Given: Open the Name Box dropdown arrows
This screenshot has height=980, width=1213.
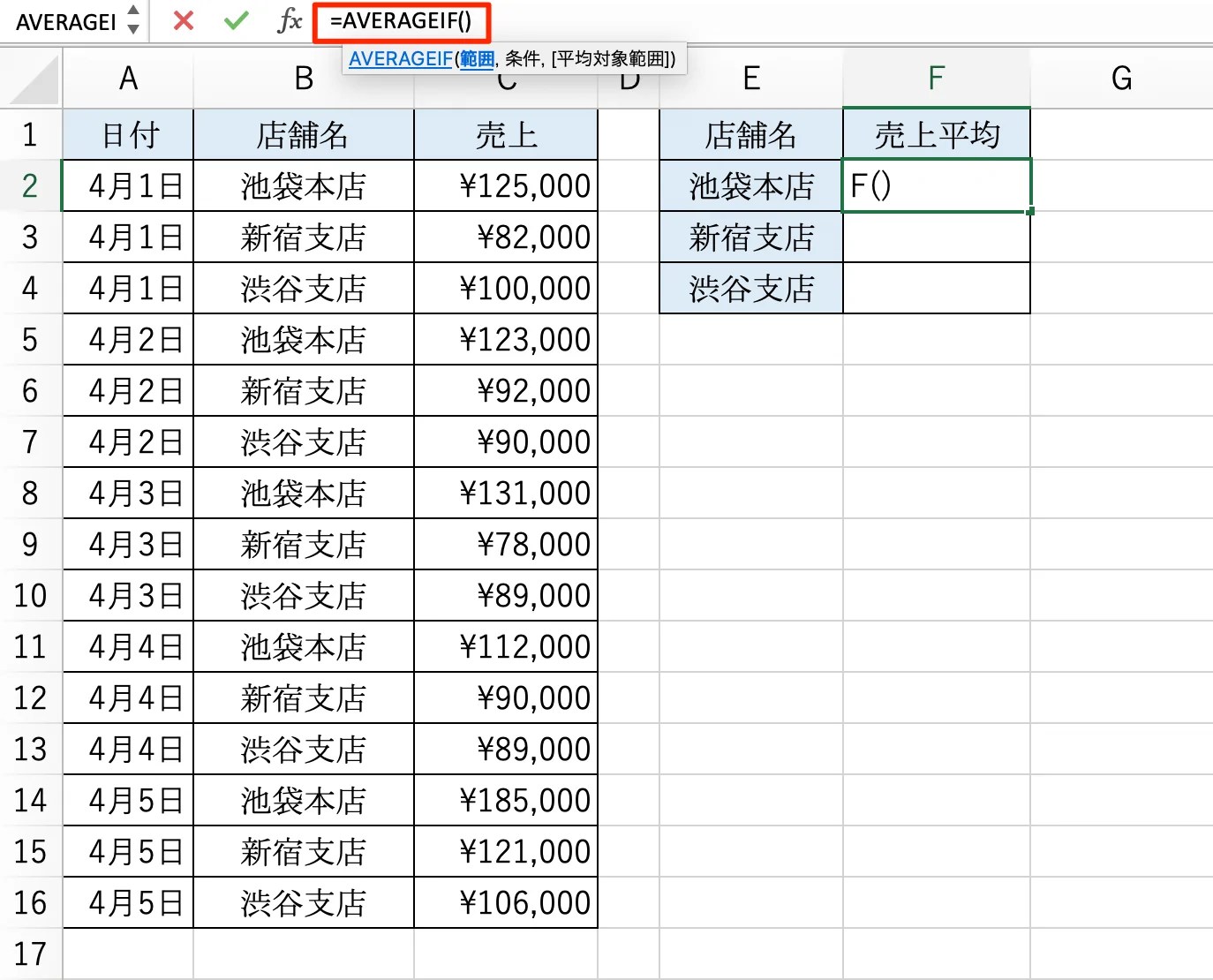Looking at the screenshot, I should point(133,20).
